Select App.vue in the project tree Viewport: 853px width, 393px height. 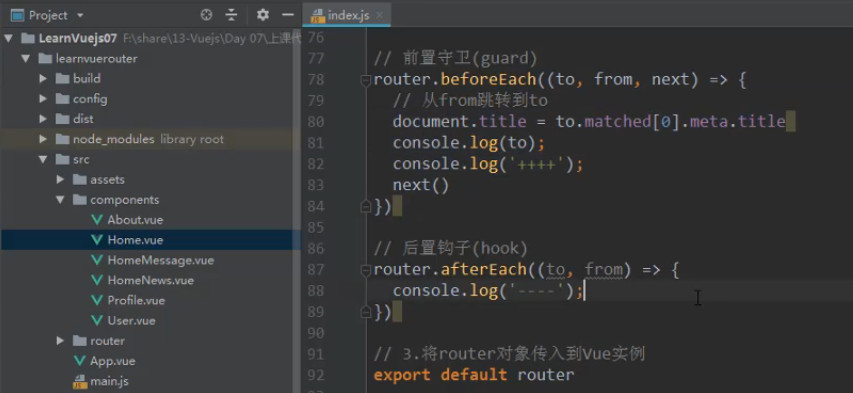[x=113, y=361]
